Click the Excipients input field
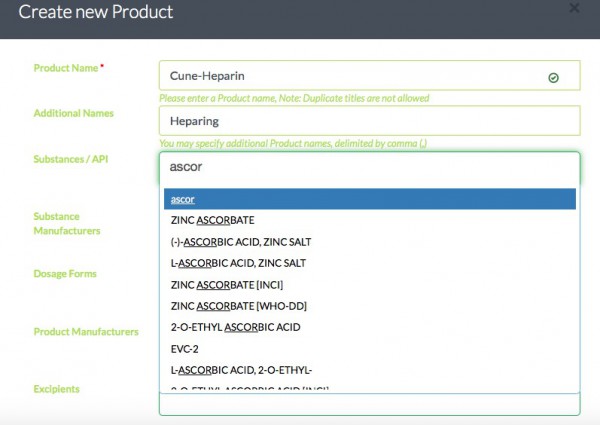The height and width of the screenshot is (425, 600). click(x=370, y=404)
